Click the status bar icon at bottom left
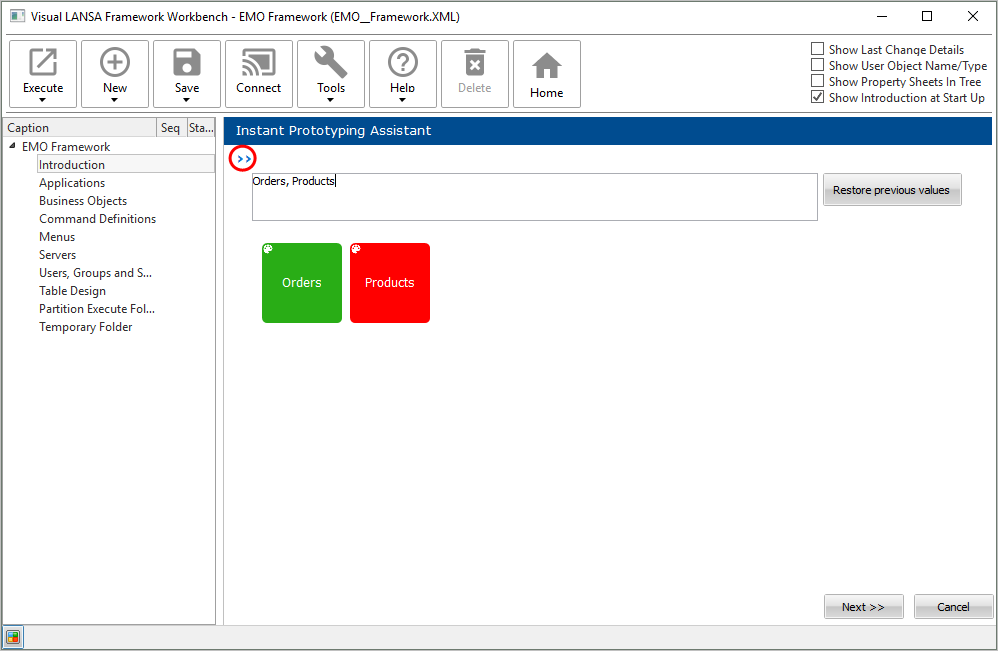The height and width of the screenshot is (651, 998). [x=13, y=637]
